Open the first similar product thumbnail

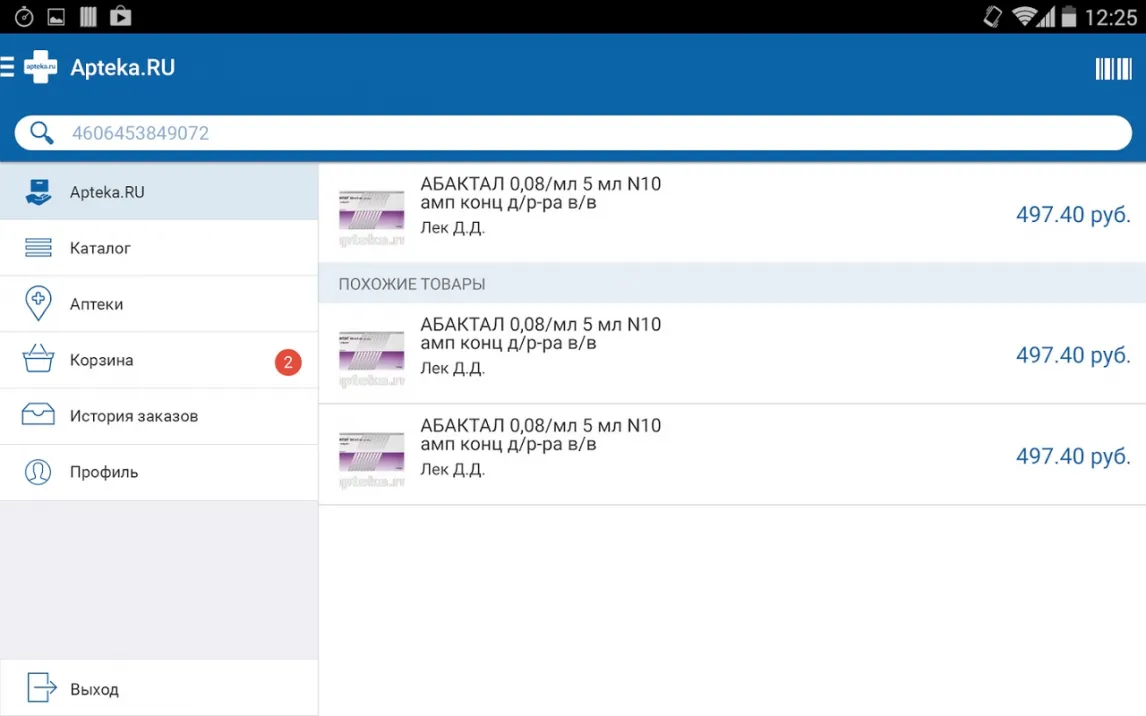point(371,354)
